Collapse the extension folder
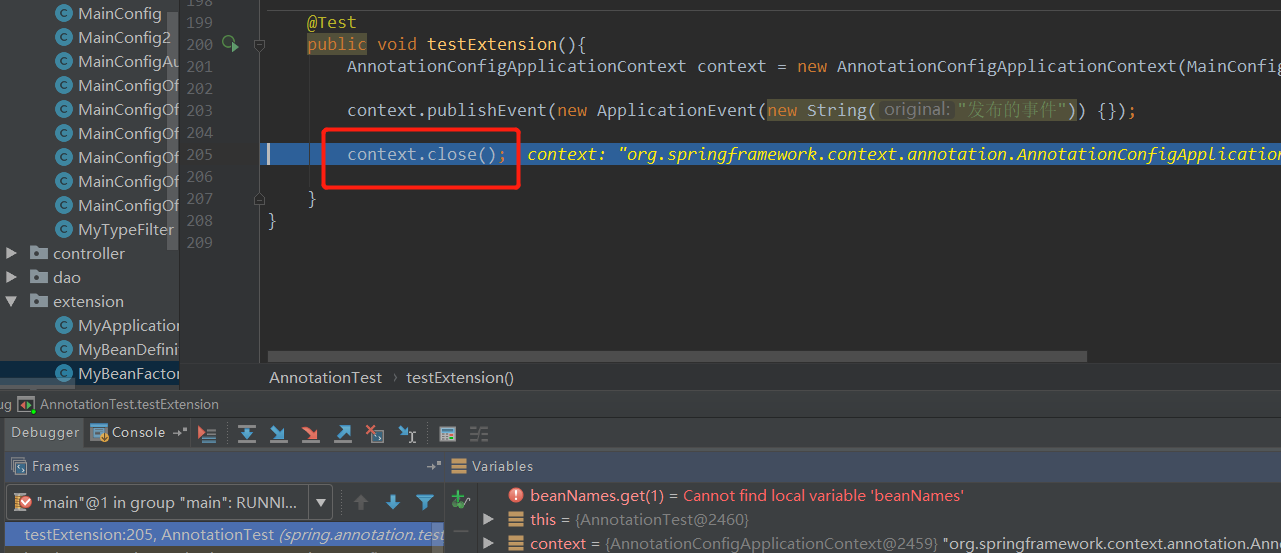This screenshot has width=1281, height=553. coord(12,301)
